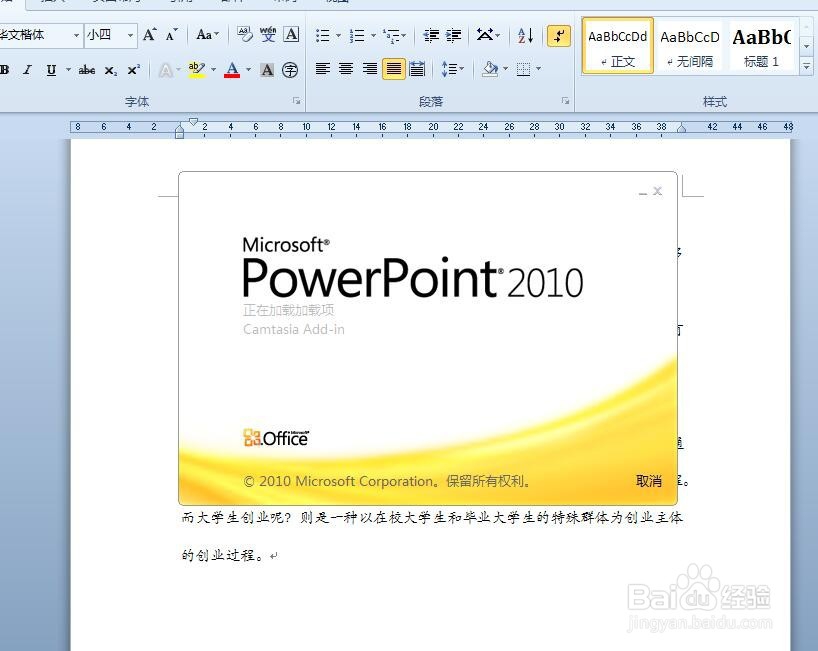The height and width of the screenshot is (651, 818).
Task: Click the Asian Layout icon
Action: click(485, 35)
